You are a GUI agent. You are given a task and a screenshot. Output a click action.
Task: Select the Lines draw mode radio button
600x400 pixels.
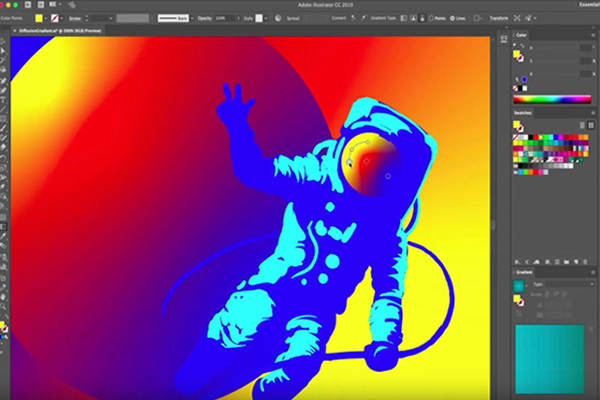[x=452, y=18]
